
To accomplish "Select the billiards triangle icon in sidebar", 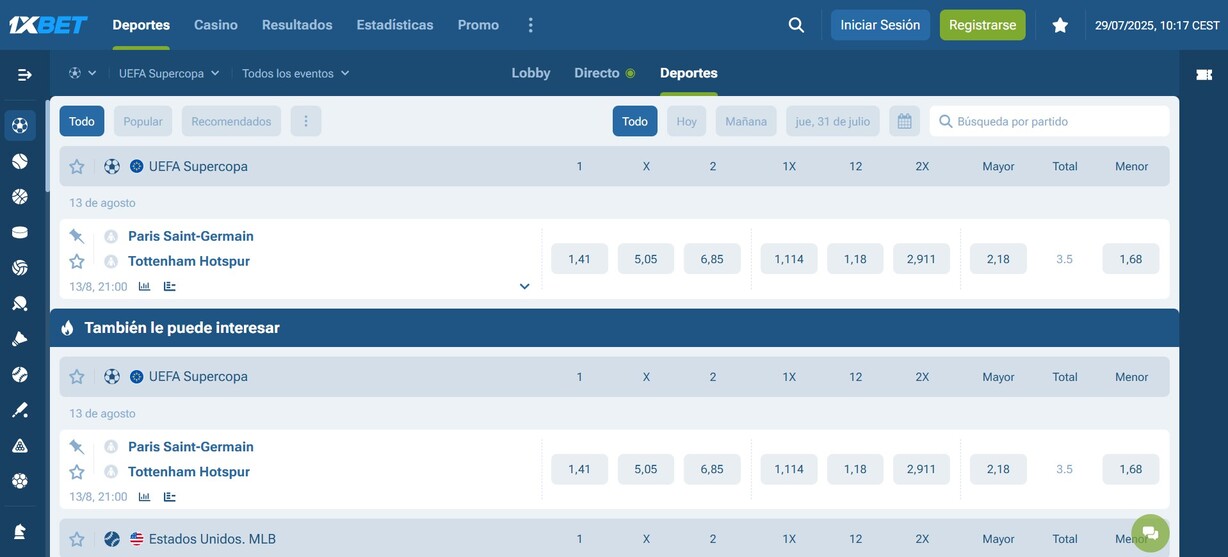I will click(x=20, y=445).
